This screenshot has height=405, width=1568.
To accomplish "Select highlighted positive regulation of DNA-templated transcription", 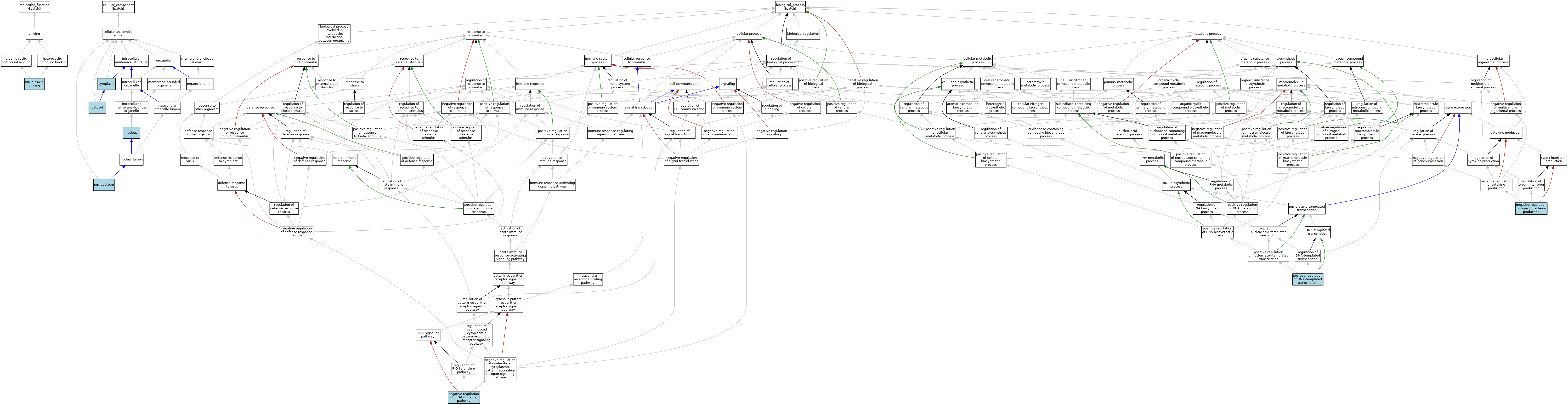I will [x=1308, y=280].
